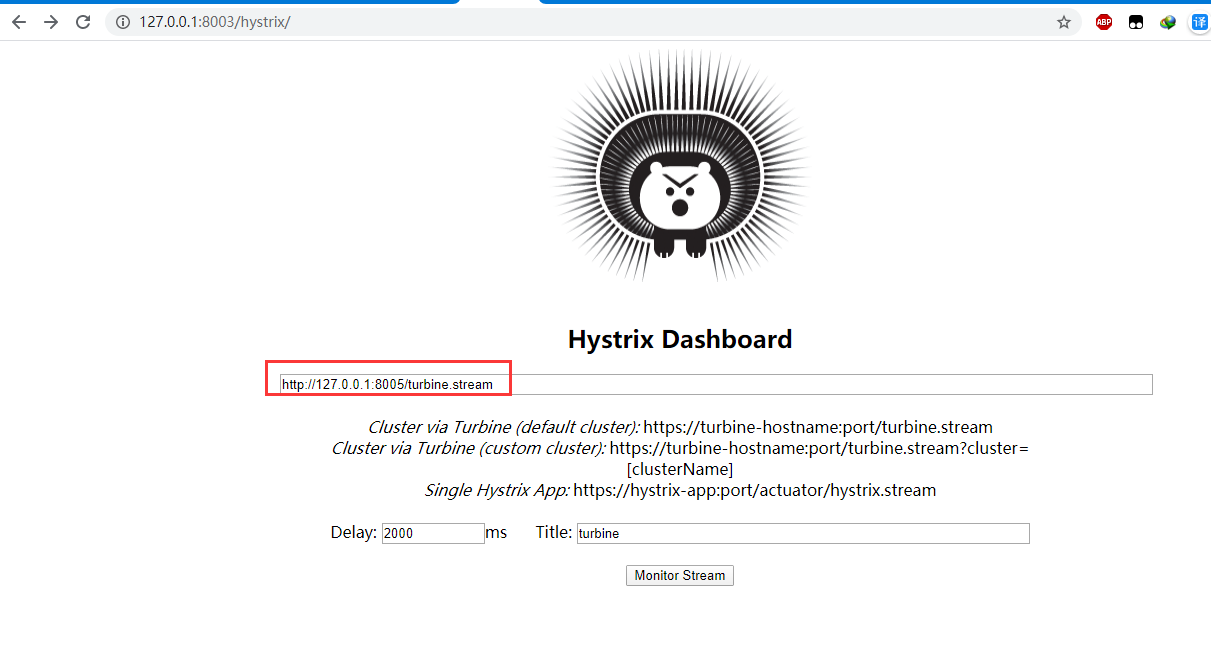Open the black mask extension icon
Screen dimensions: 1211x656
click(1136, 22)
